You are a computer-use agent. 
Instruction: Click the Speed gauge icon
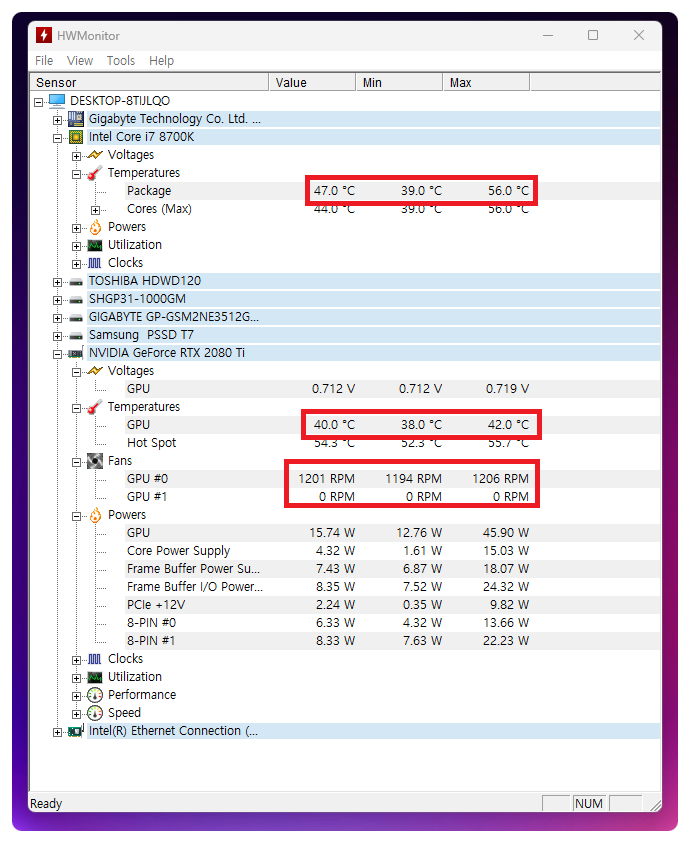coord(95,713)
